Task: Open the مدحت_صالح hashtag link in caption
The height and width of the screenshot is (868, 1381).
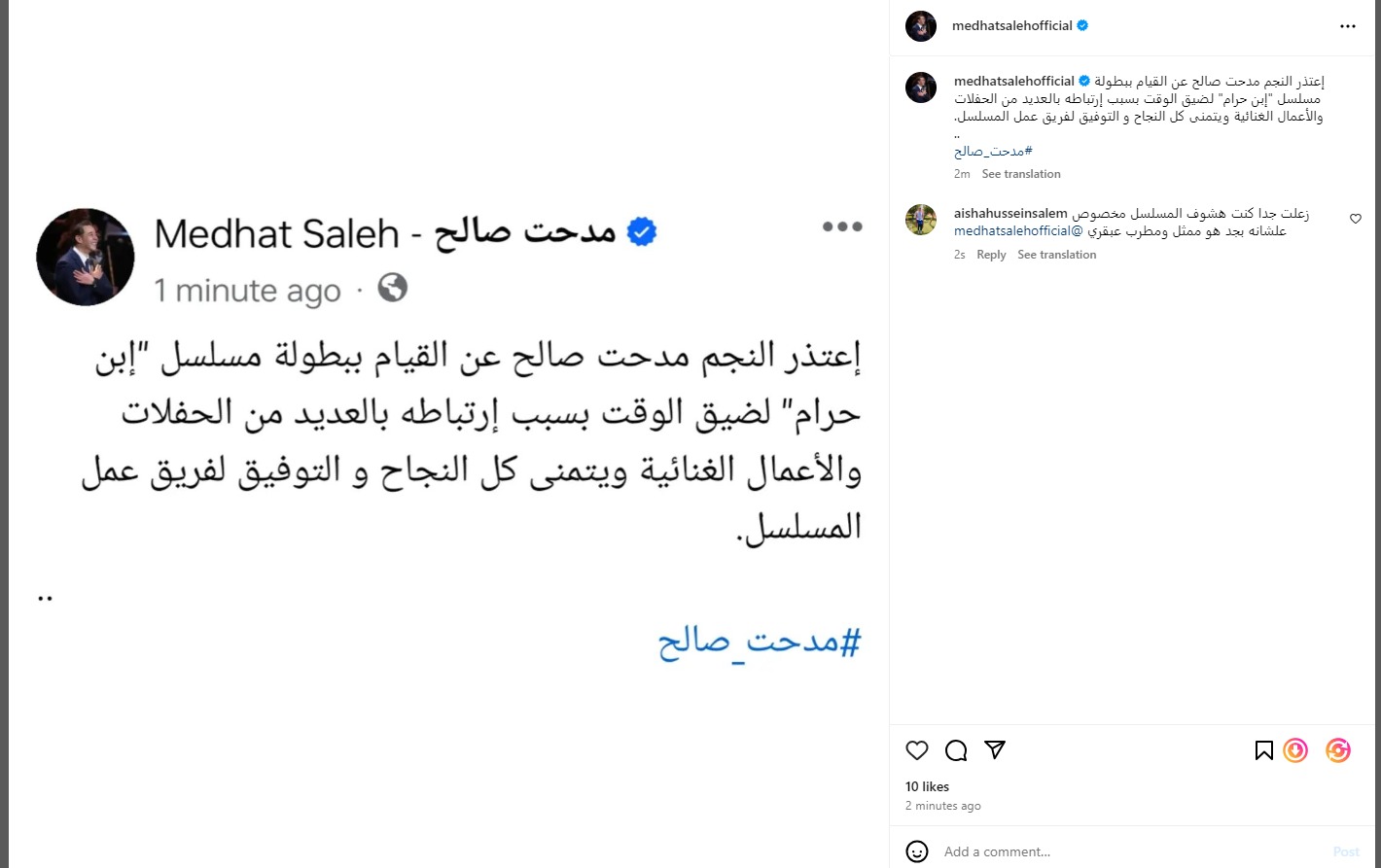Action: click(x=993, y=152)
